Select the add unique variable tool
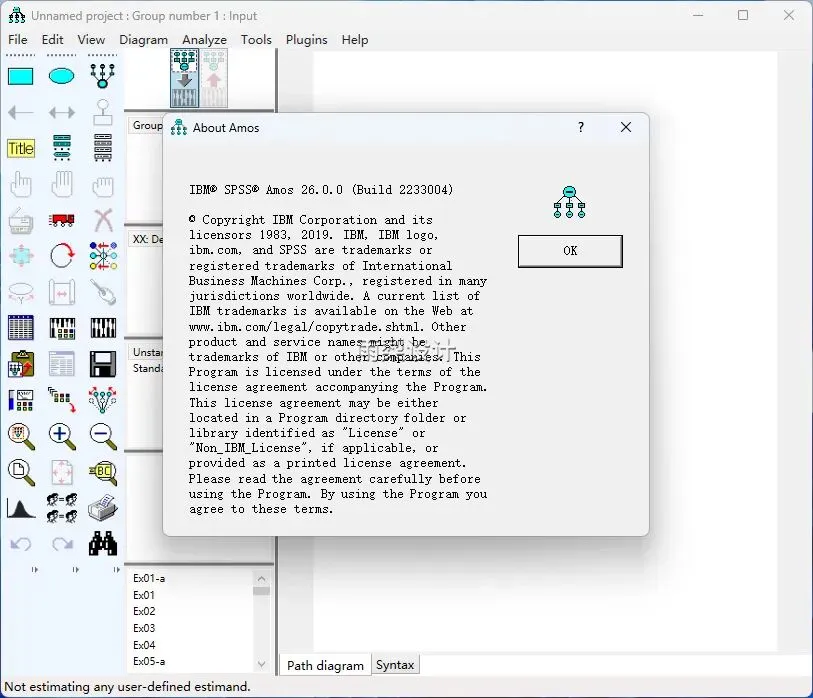The image size is (813, 698). point(103,113)
